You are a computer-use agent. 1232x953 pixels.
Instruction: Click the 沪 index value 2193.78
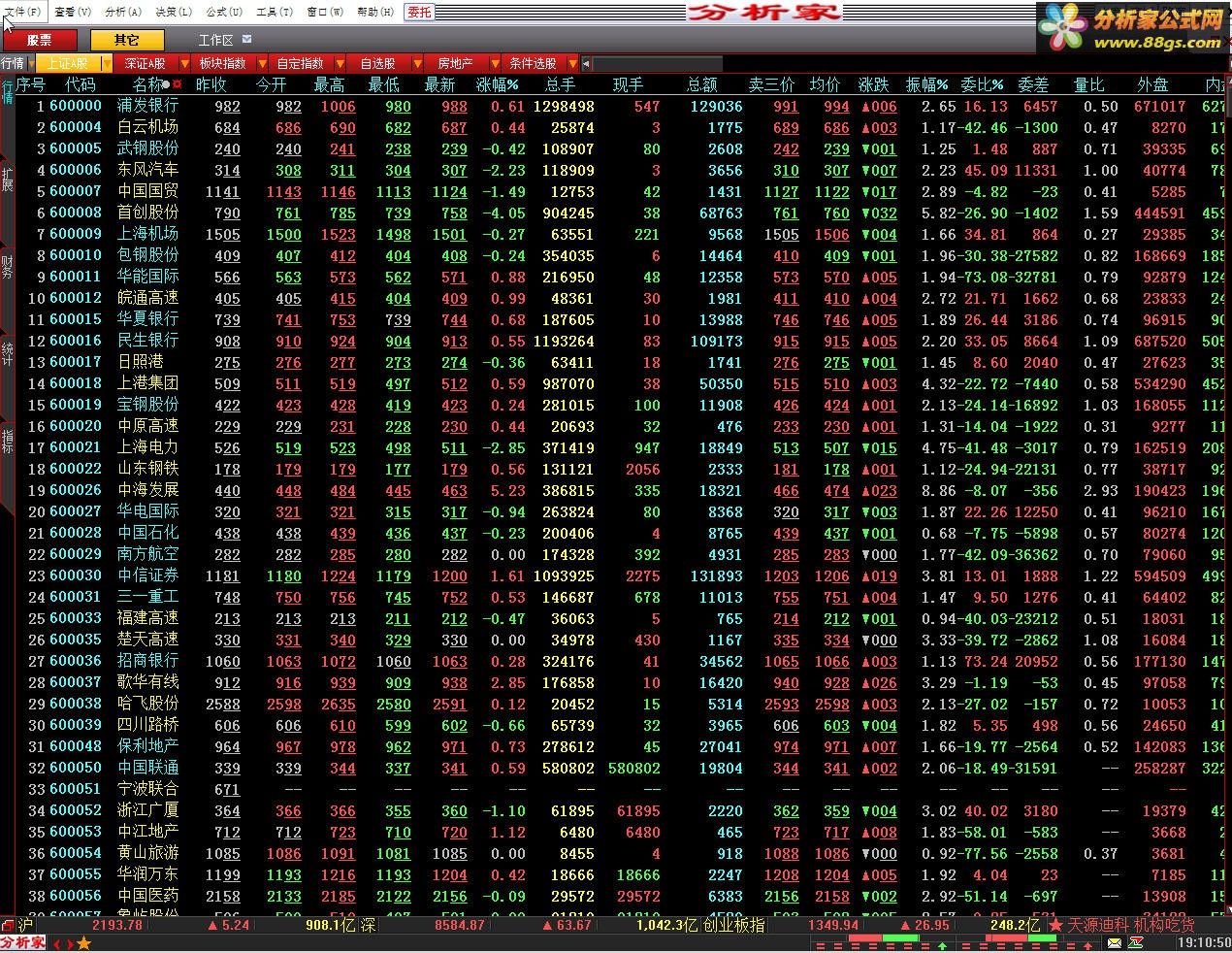point(117,925)
